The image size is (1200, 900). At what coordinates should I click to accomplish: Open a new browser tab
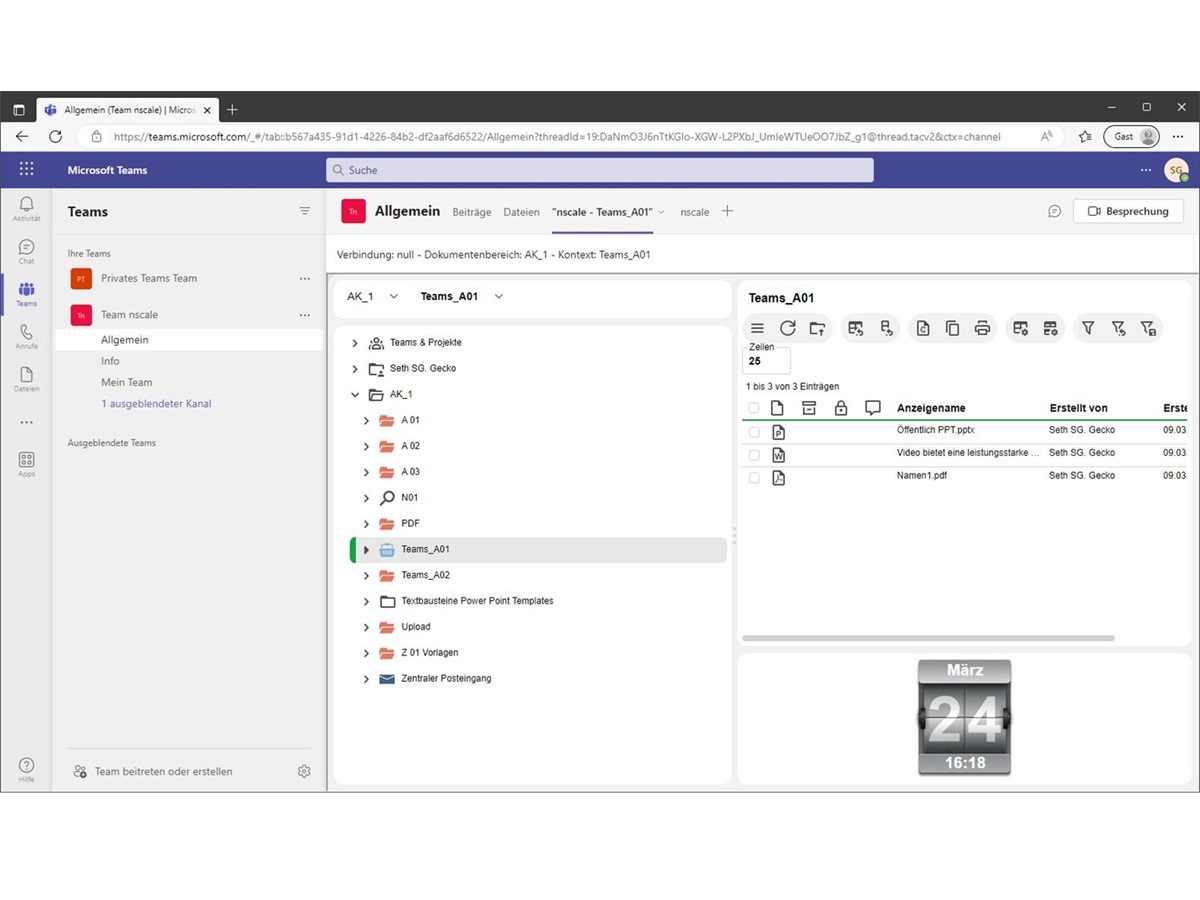click(x=232, y=109)
